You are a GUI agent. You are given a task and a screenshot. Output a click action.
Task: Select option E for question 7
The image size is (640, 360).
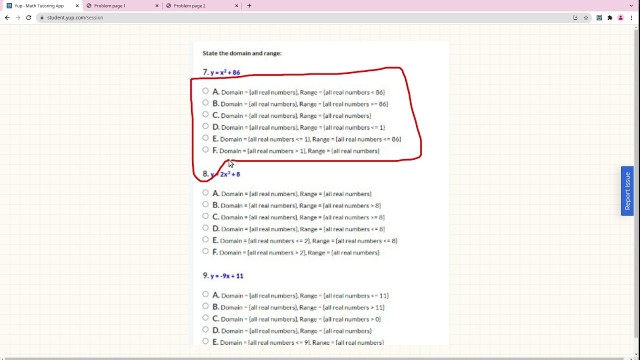[205, 138]
